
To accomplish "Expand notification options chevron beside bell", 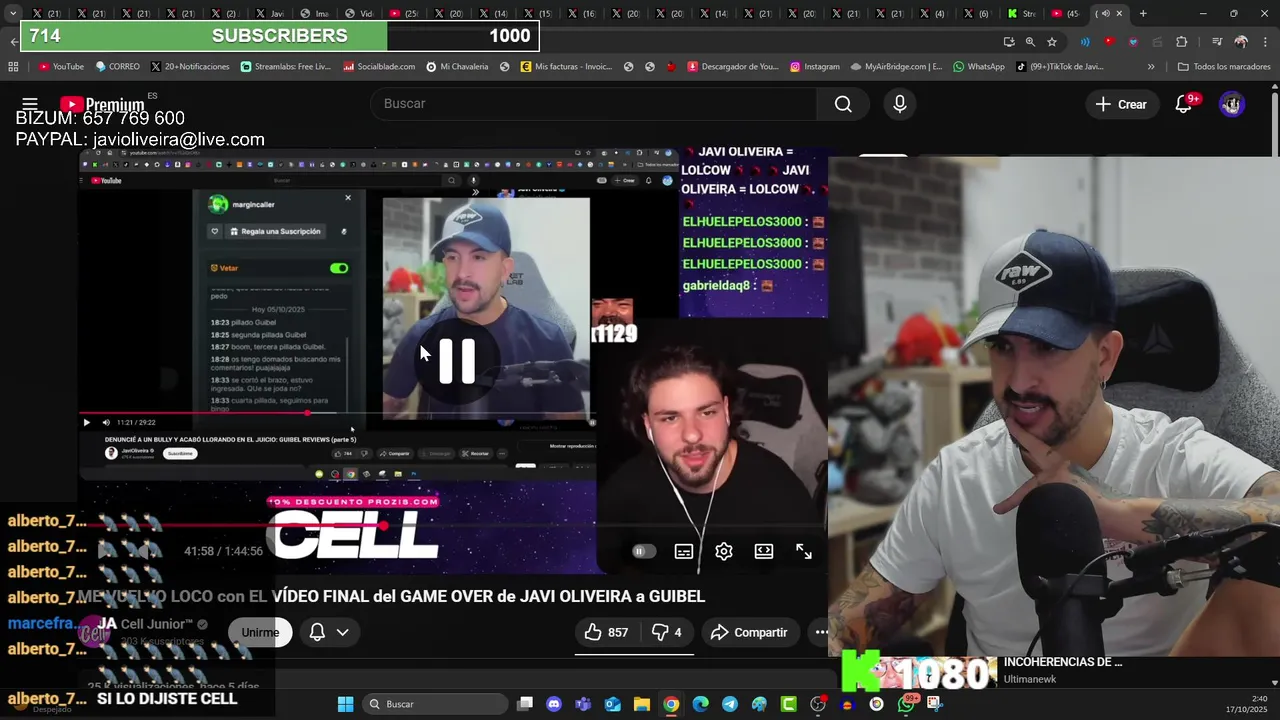I will [342, 632].
